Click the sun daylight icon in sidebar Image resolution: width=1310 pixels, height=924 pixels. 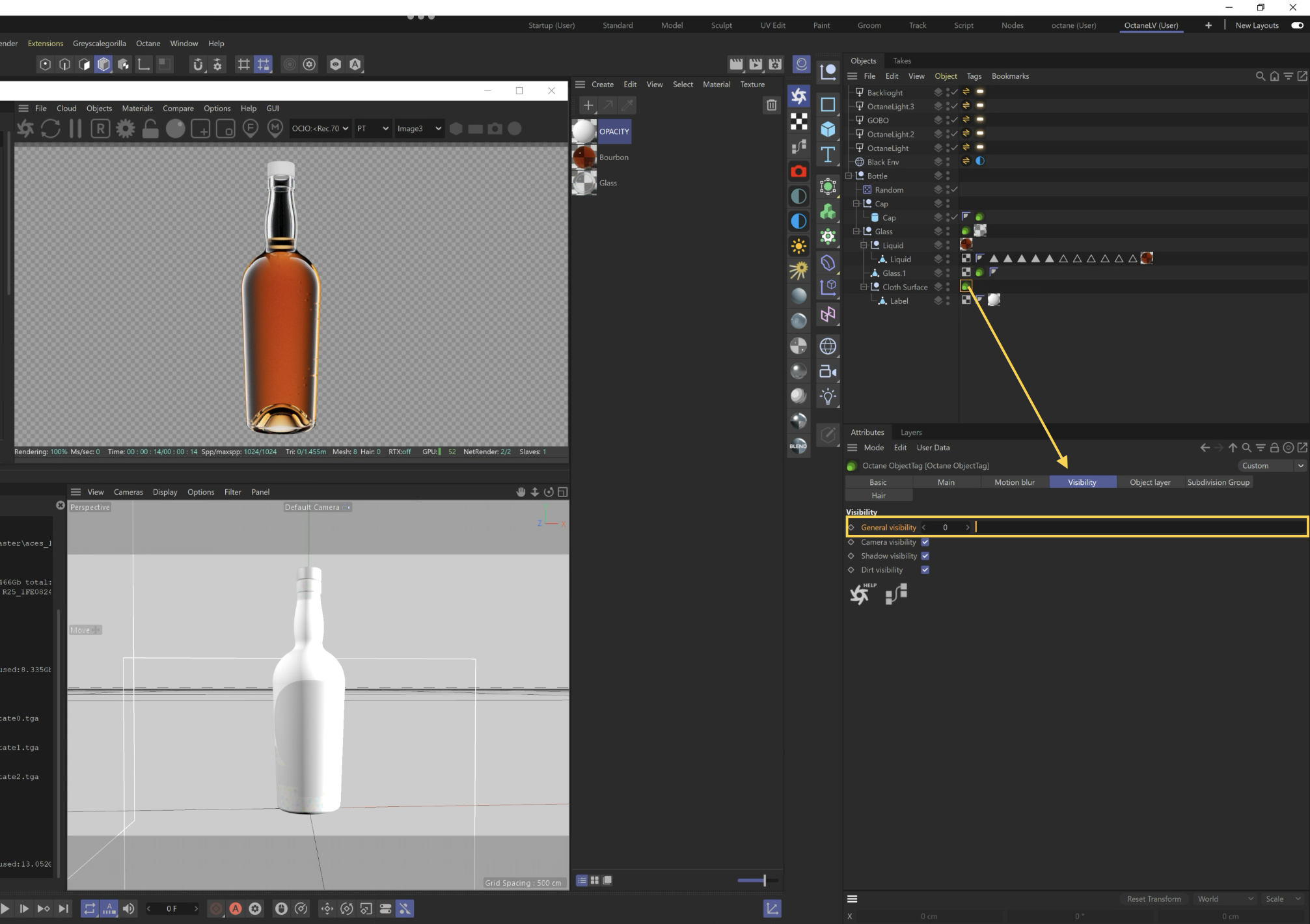[x=799, y=246]
